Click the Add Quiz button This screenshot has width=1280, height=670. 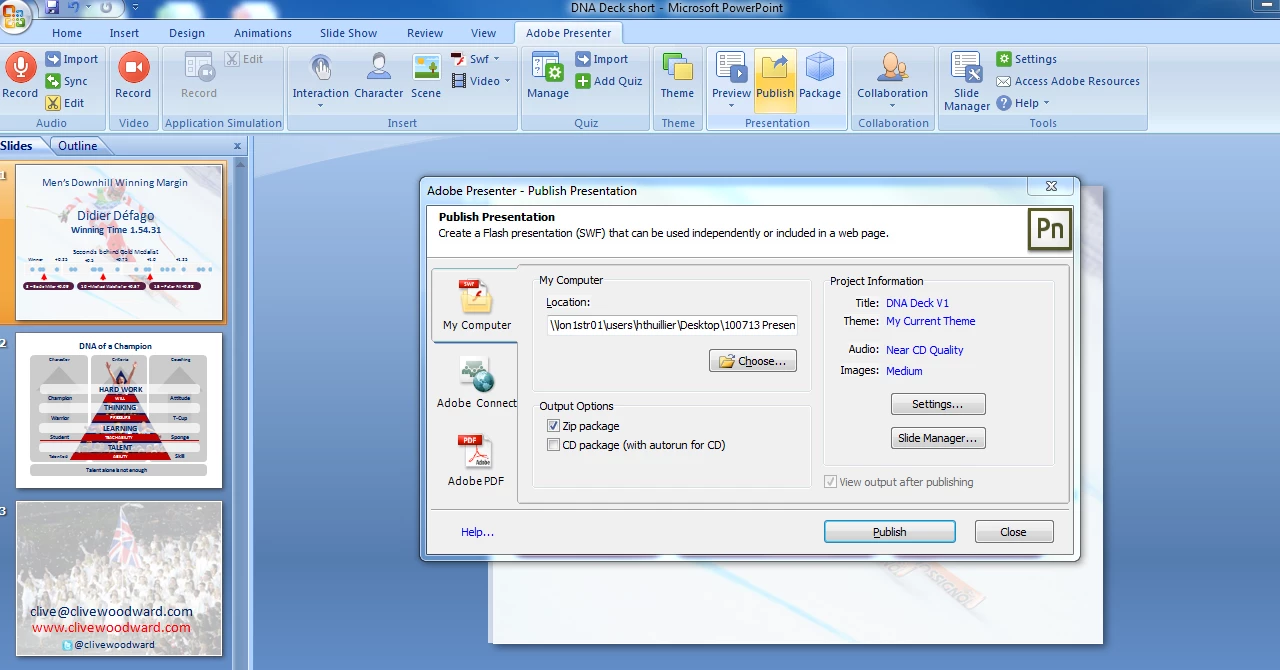click(x=609, y=81)
